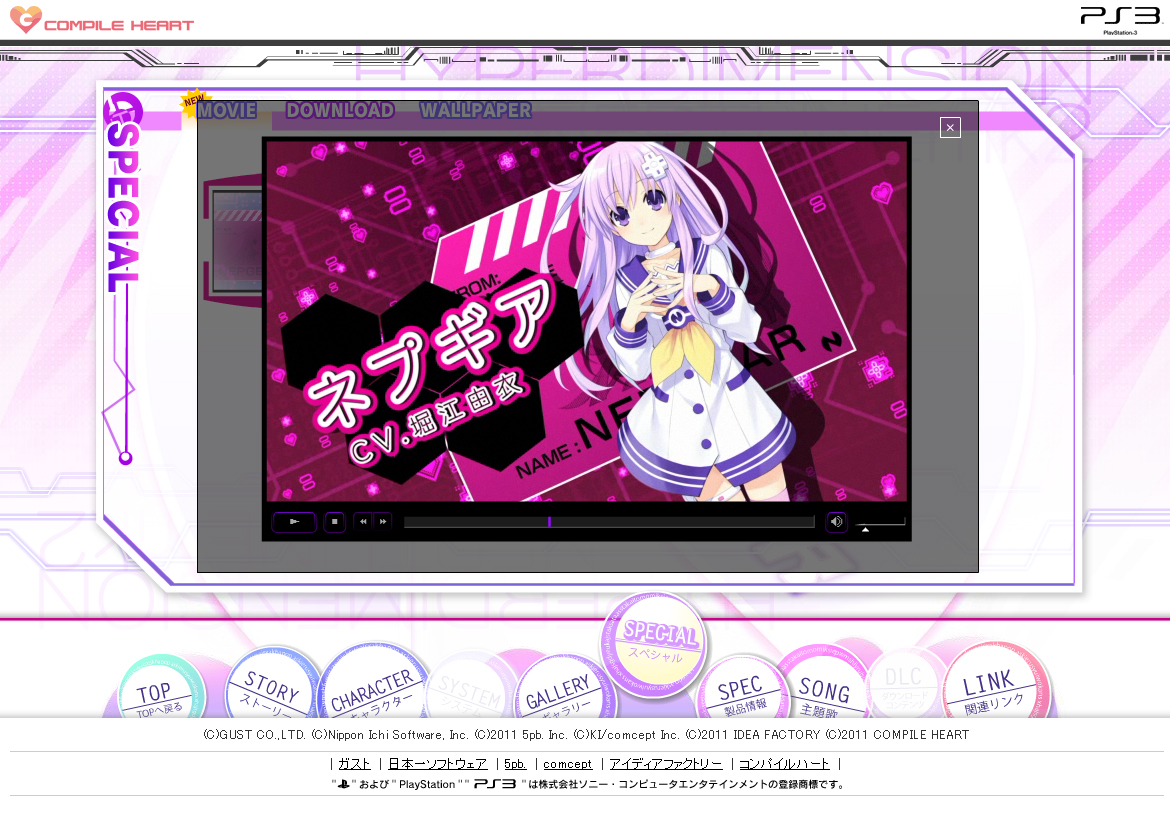
Task: Open the STORY navigation bubble
Action: [x=273, y=683]
